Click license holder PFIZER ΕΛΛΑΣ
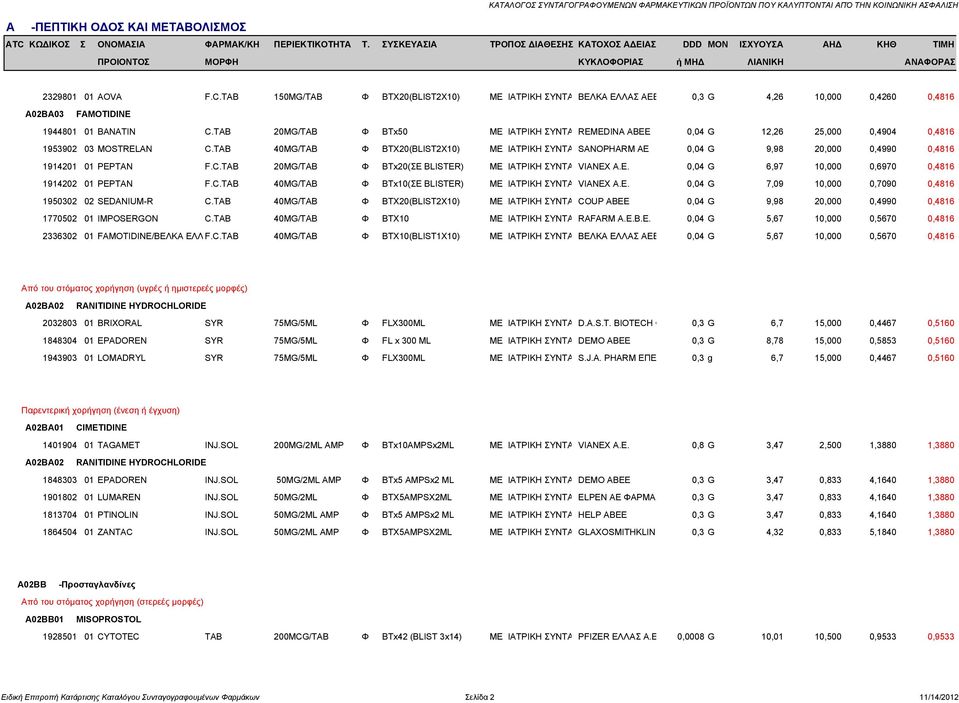 click(x=617, y=637)
